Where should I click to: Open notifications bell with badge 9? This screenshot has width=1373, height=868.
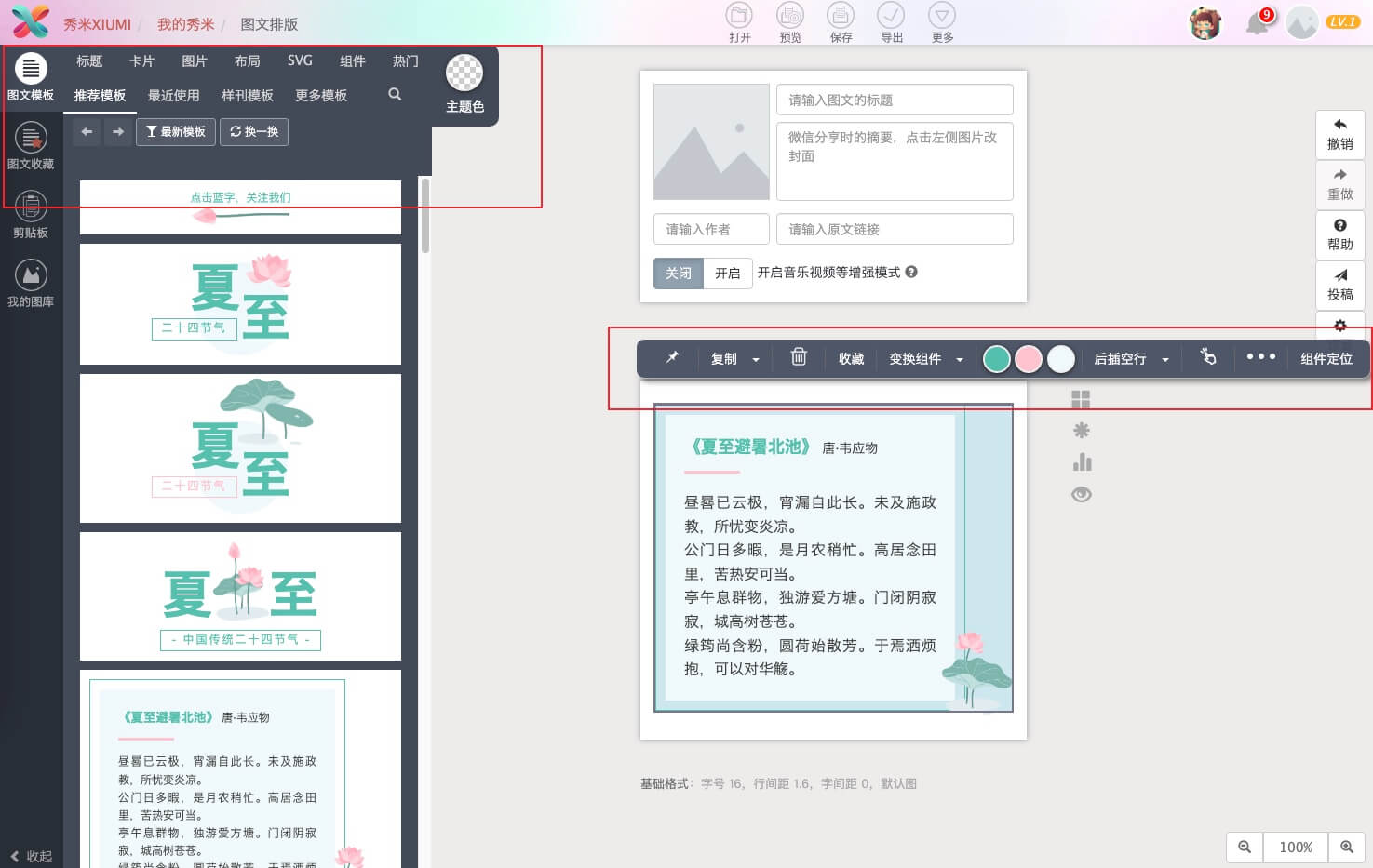(x=1259, y=21)
